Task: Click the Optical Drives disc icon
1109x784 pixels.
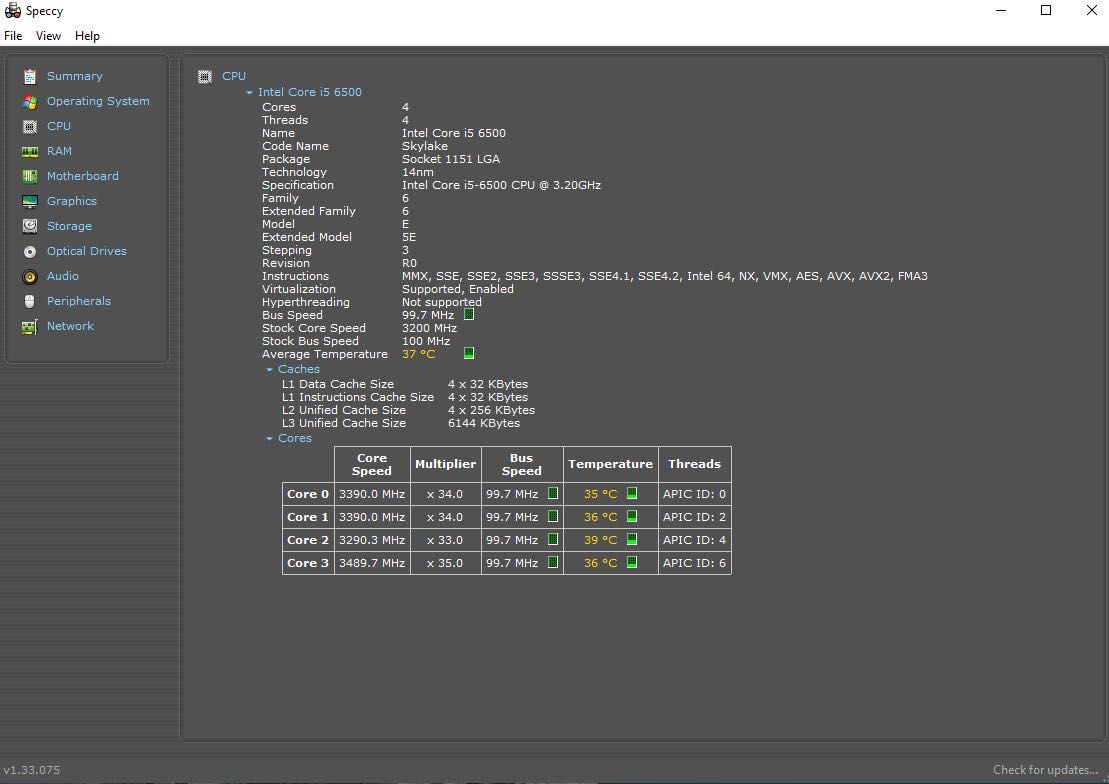Action: coord(30,251)
